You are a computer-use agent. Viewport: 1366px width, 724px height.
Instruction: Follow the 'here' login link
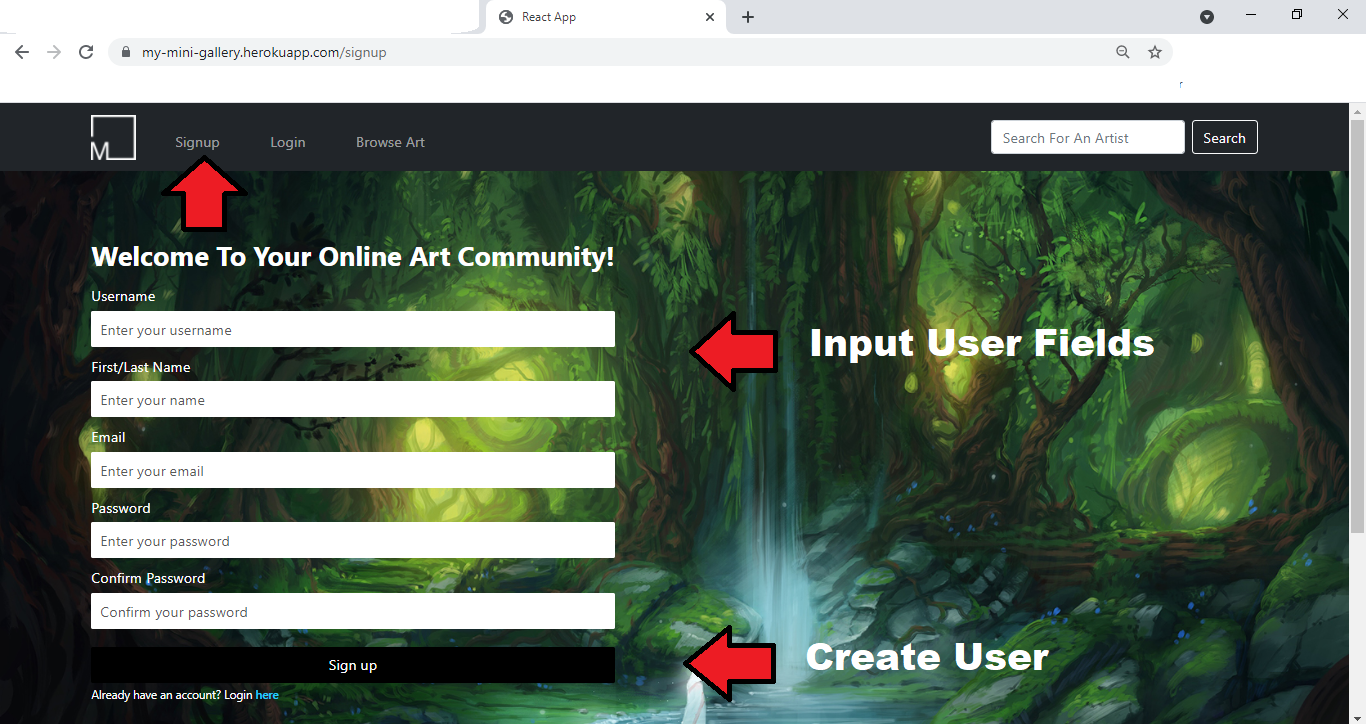pyautogui.click(x=267, y=695)
